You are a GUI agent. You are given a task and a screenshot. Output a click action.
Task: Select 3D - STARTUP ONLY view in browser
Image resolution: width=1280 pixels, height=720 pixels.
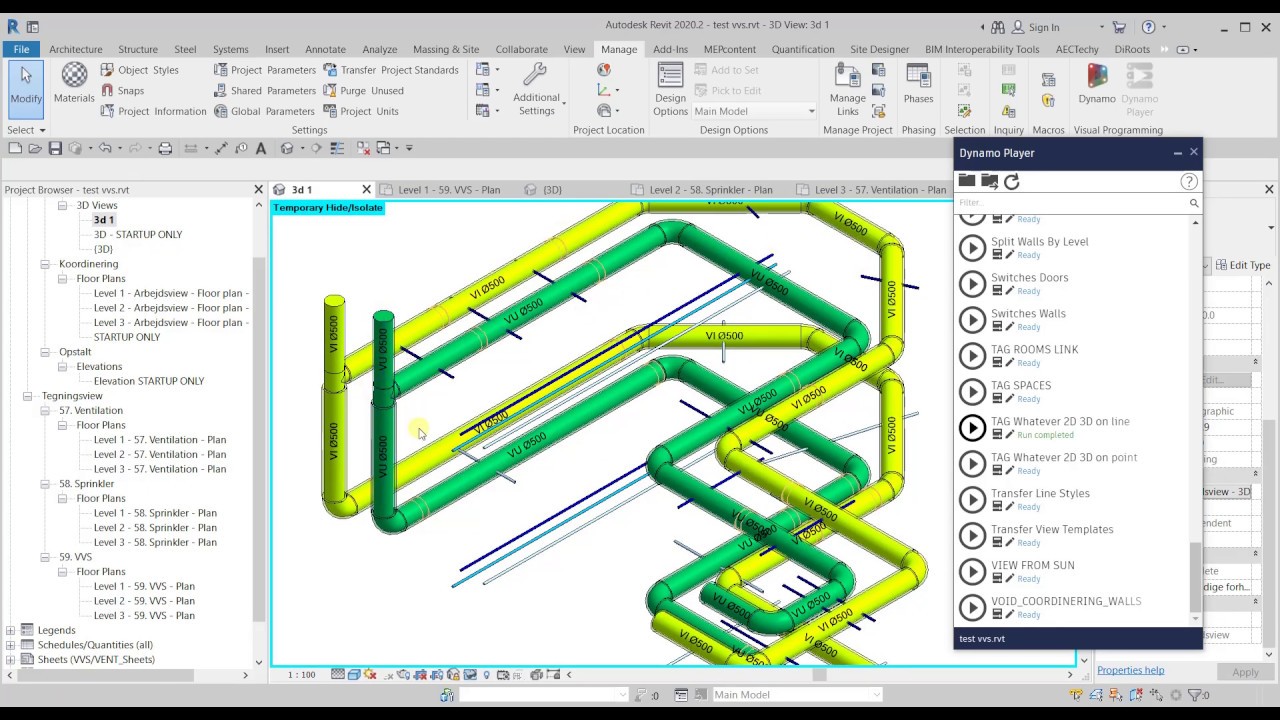click(x=138, y=235)
